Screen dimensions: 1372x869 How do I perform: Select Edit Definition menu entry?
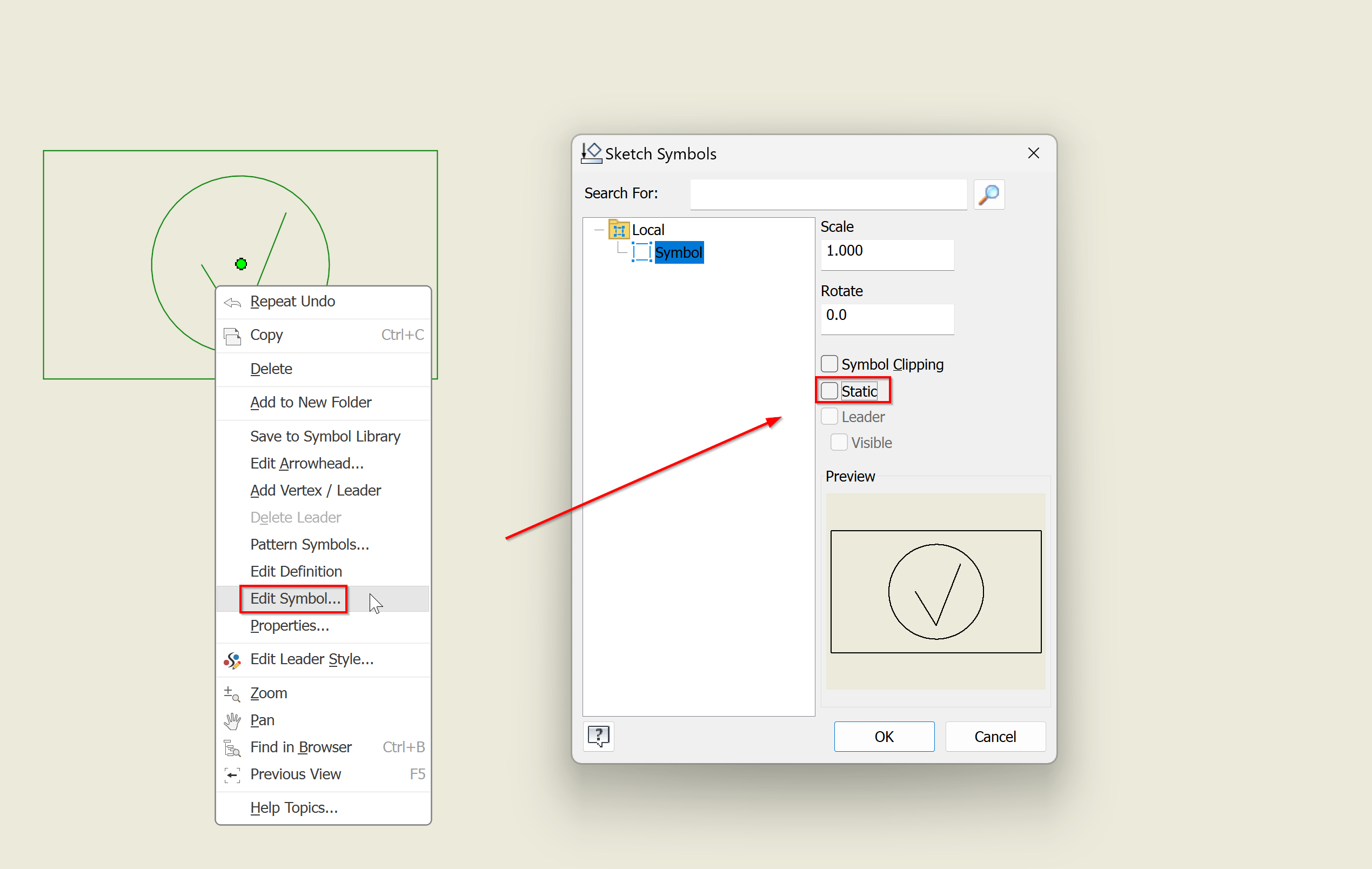tap(323, 572)
